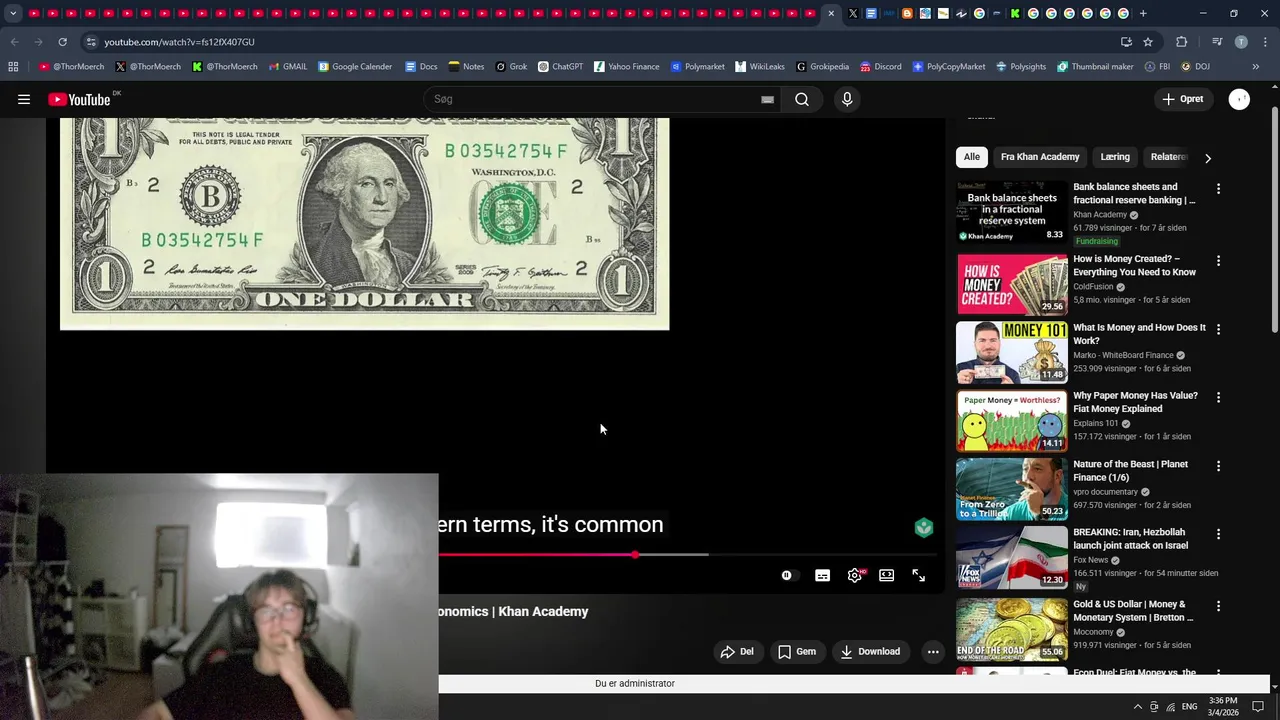Viewport: 1280px width, 720px height.
Task: Expand the hidden bookmarks chevron
Action: coord(1256,67)
